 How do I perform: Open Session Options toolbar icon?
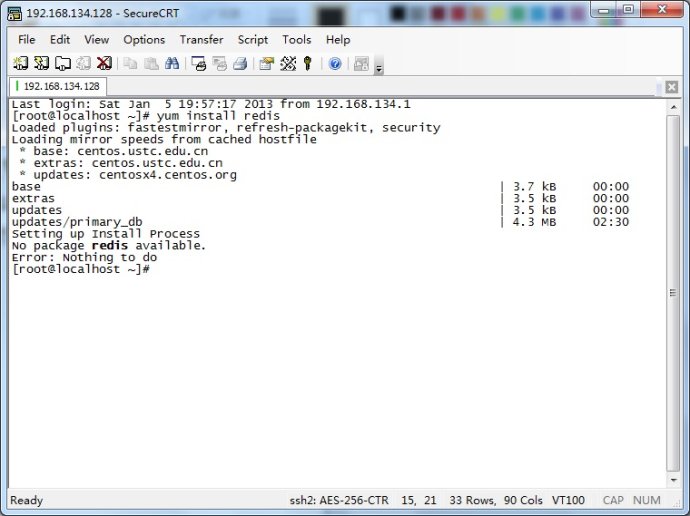click(267, 64)
